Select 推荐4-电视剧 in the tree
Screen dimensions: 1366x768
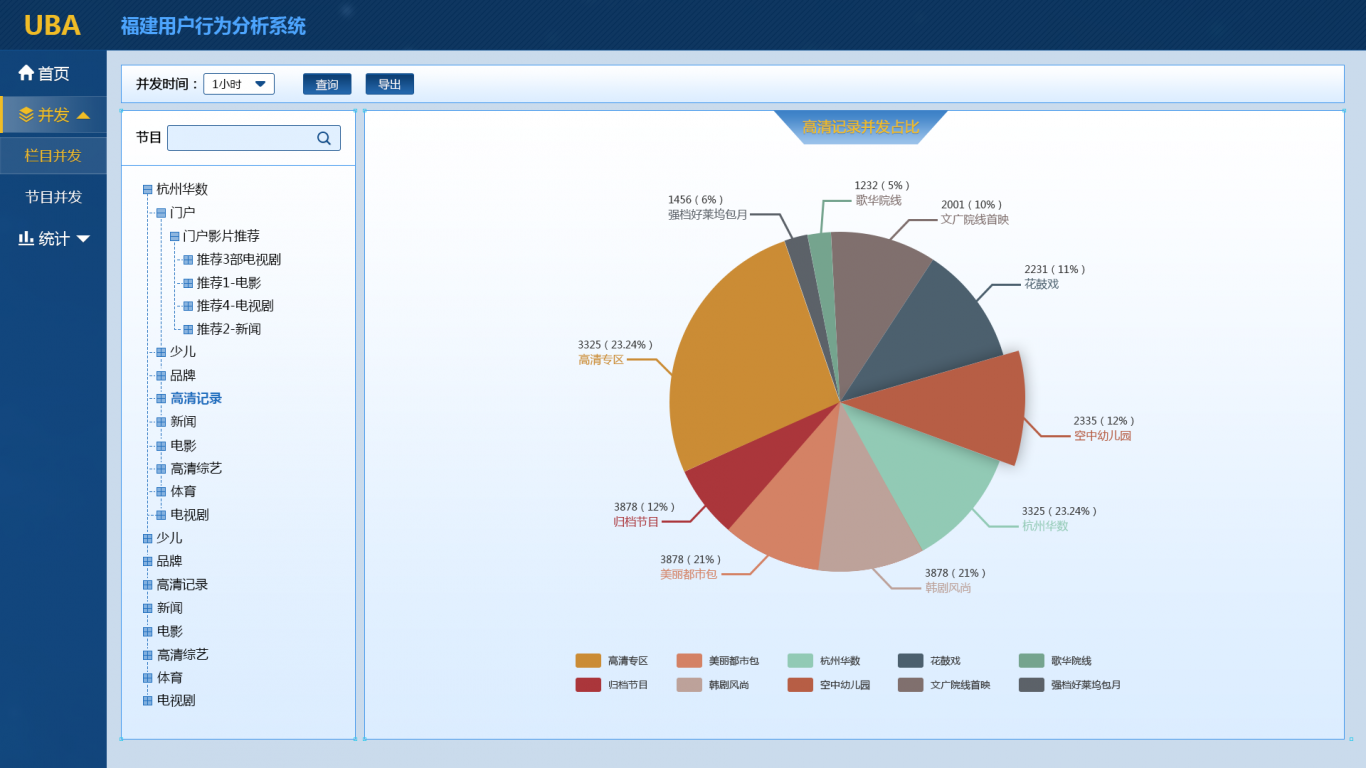pyautogui.click(x=235, y=306)
